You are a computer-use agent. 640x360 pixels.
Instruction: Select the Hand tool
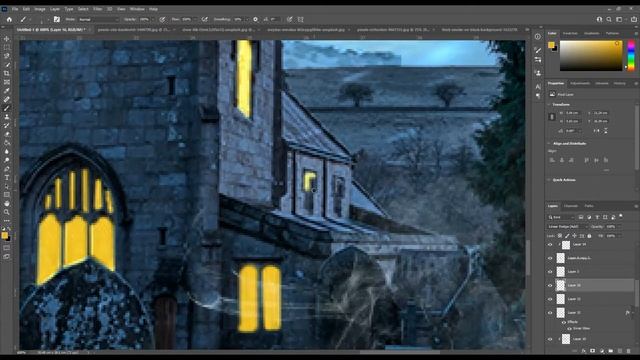coord(7,204)
